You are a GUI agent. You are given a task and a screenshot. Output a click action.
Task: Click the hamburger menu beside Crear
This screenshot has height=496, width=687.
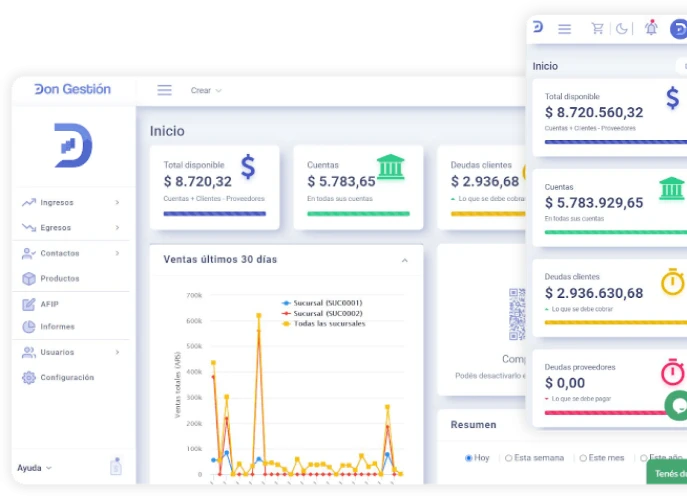click(164, 90)
